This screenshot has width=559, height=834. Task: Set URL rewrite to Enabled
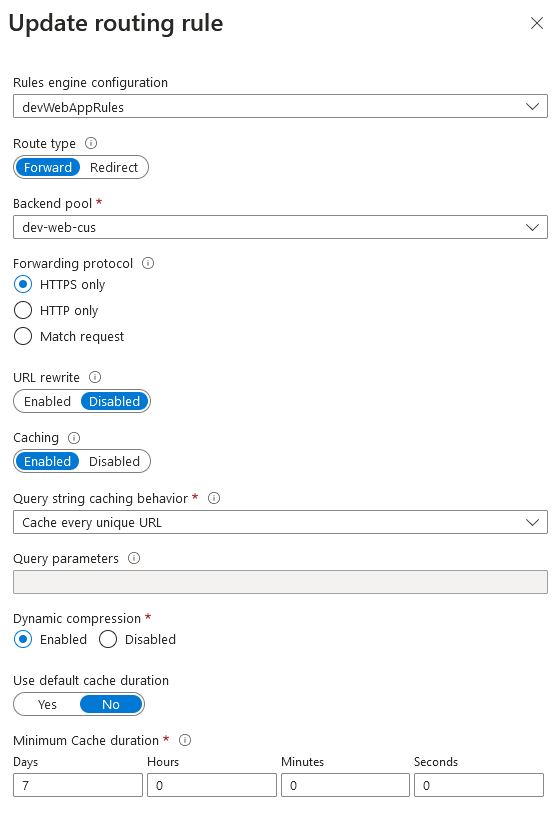47,402
